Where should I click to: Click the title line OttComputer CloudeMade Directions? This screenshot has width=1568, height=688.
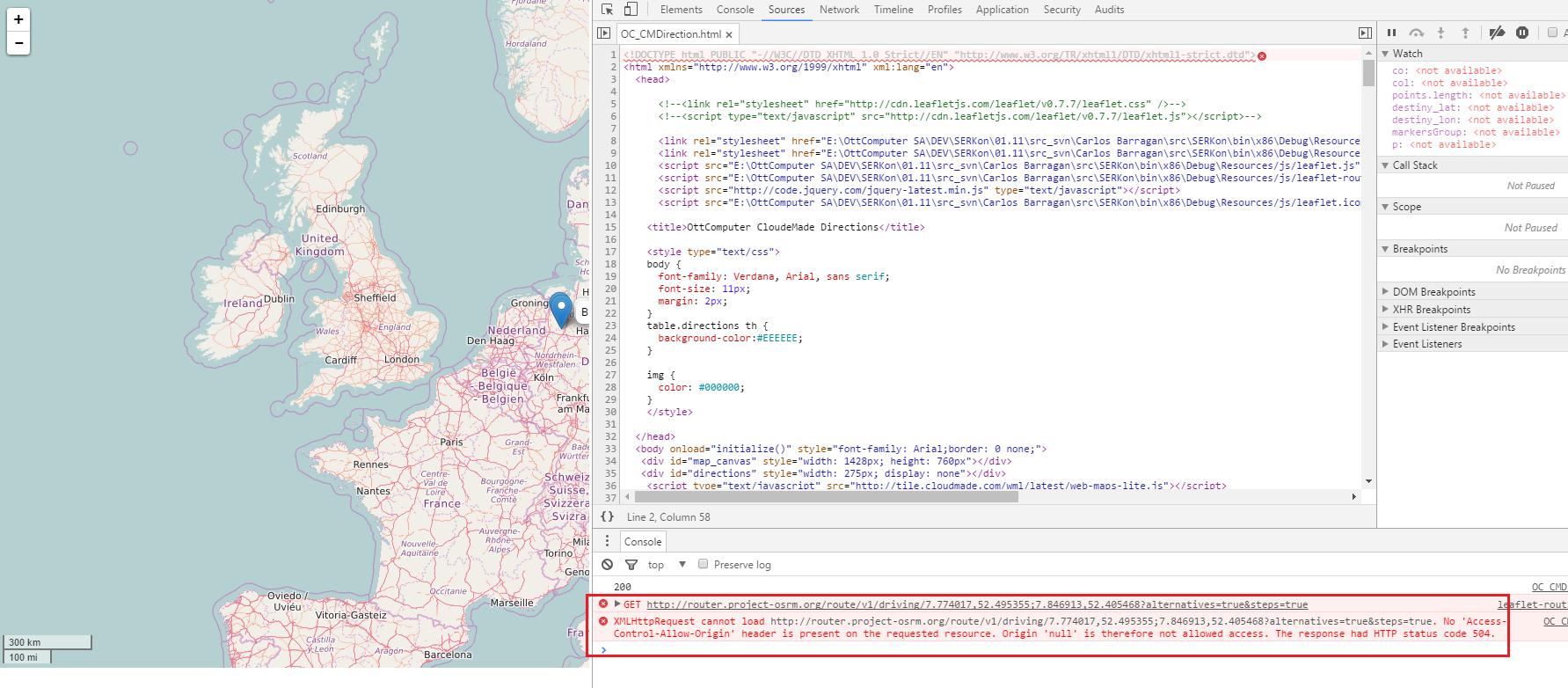click(x=786, y=227)
